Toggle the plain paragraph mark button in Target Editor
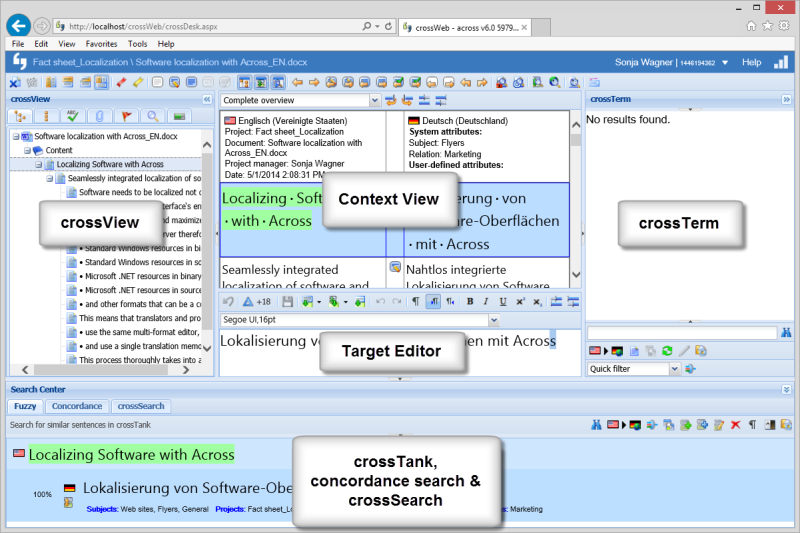800x533 pixels. point(416,301)
